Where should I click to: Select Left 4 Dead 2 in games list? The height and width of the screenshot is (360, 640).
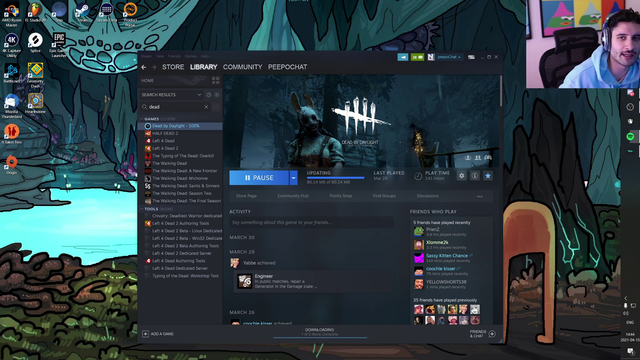point(165,148)
